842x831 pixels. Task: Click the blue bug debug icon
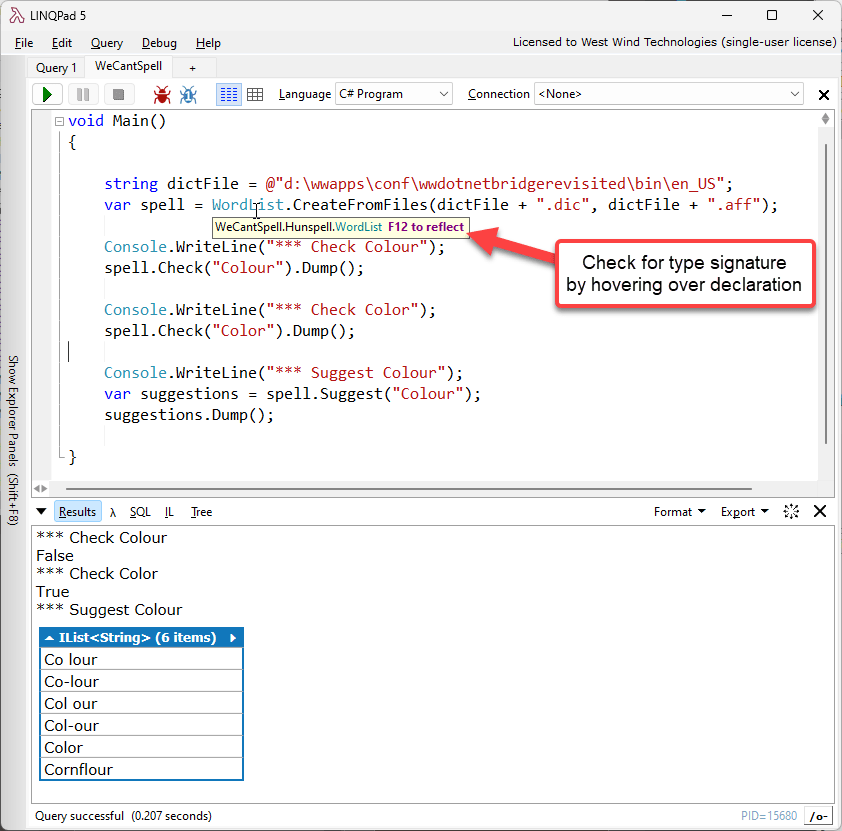[188, 94]
